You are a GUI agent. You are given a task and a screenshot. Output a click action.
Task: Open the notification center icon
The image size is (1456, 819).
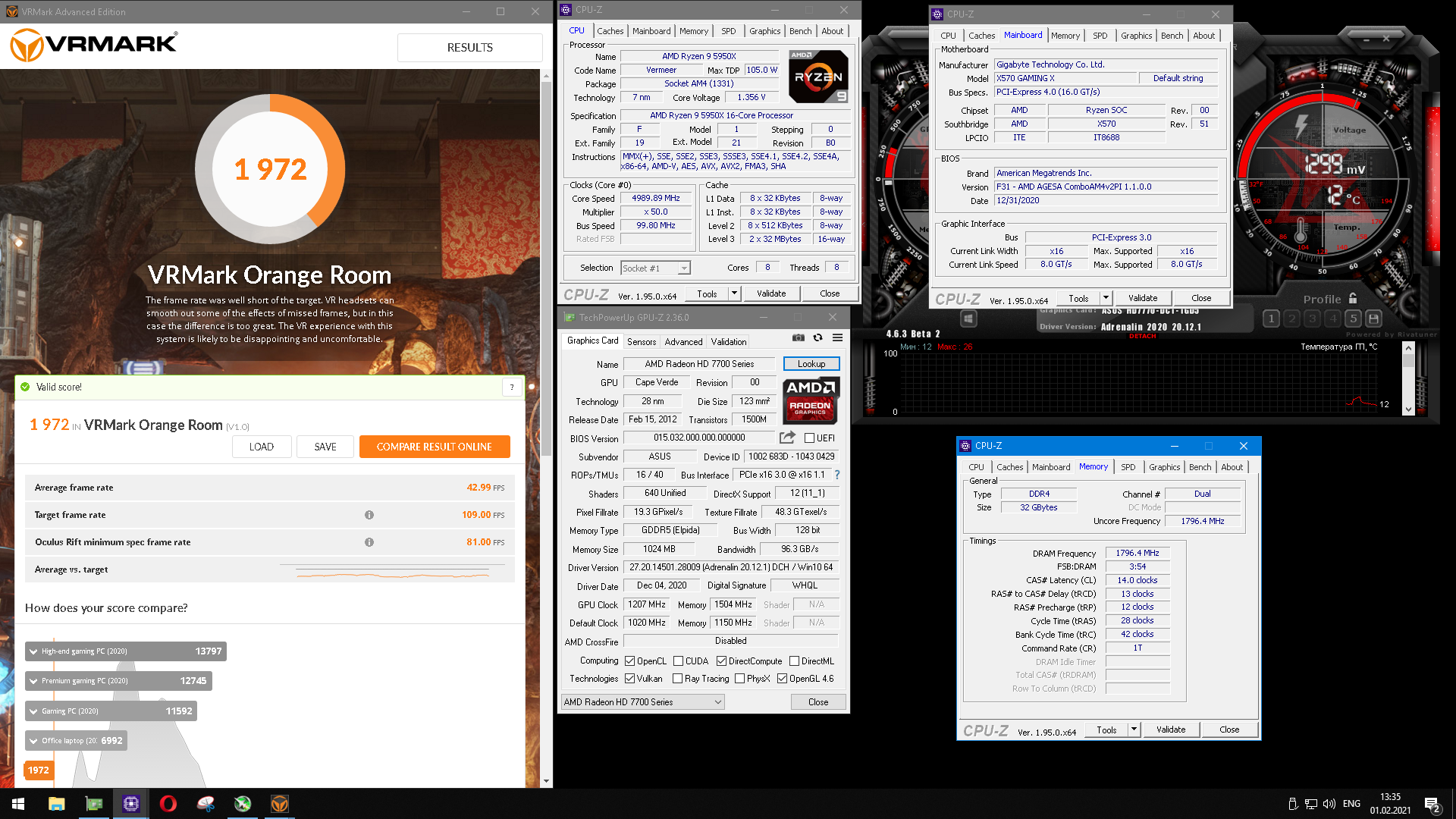(1432, 805)
